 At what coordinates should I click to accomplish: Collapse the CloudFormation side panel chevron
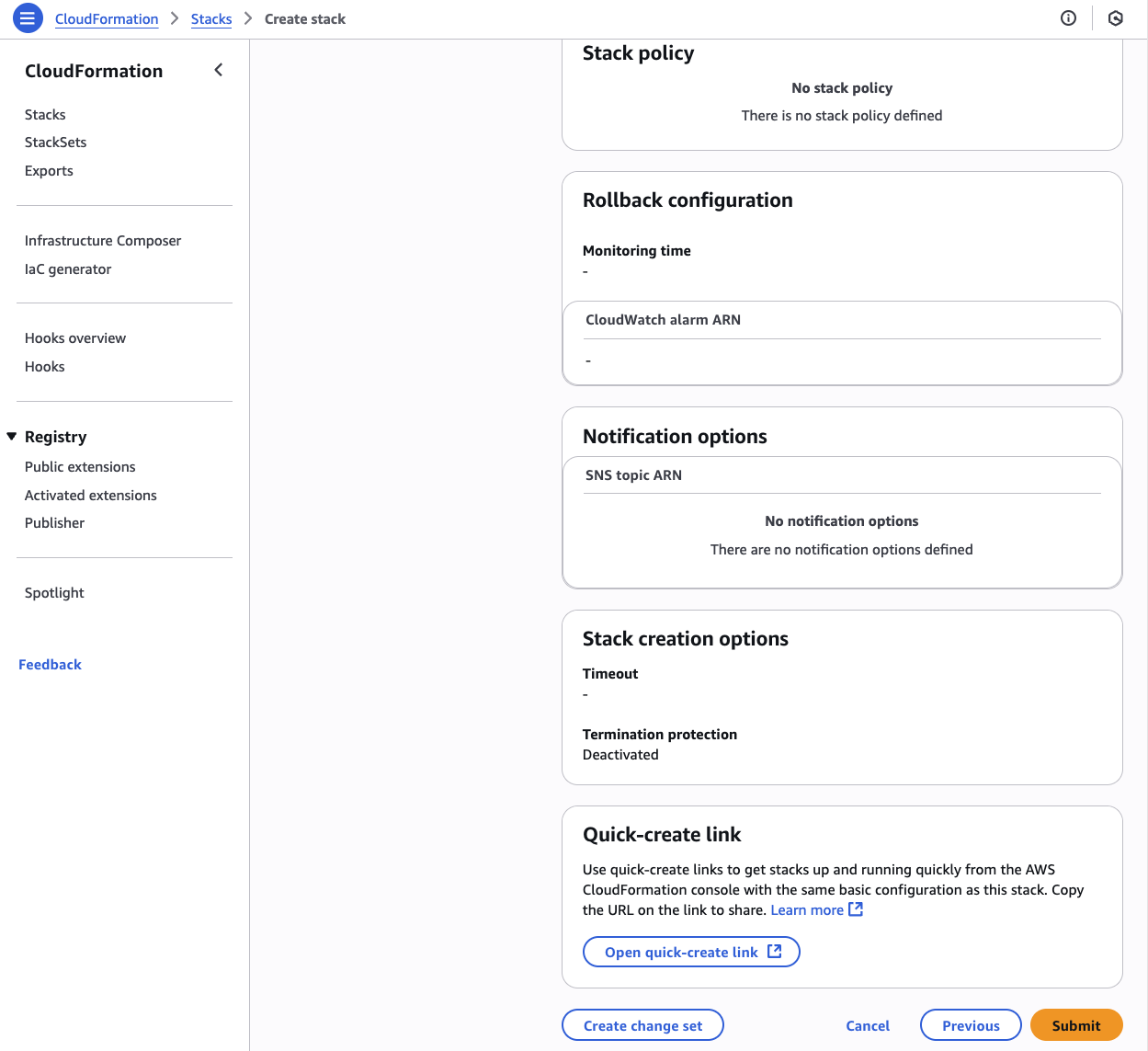(219, 70)
